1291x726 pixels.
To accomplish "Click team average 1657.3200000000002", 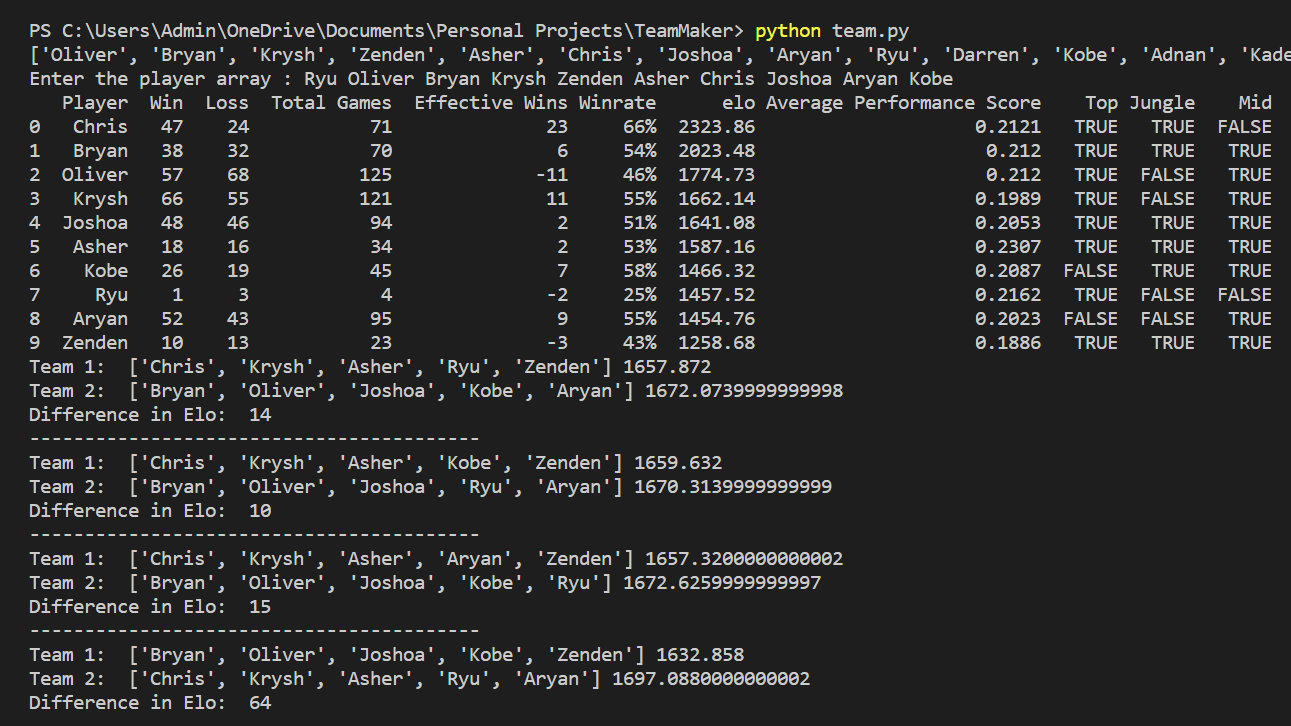I will click(744, 559).
